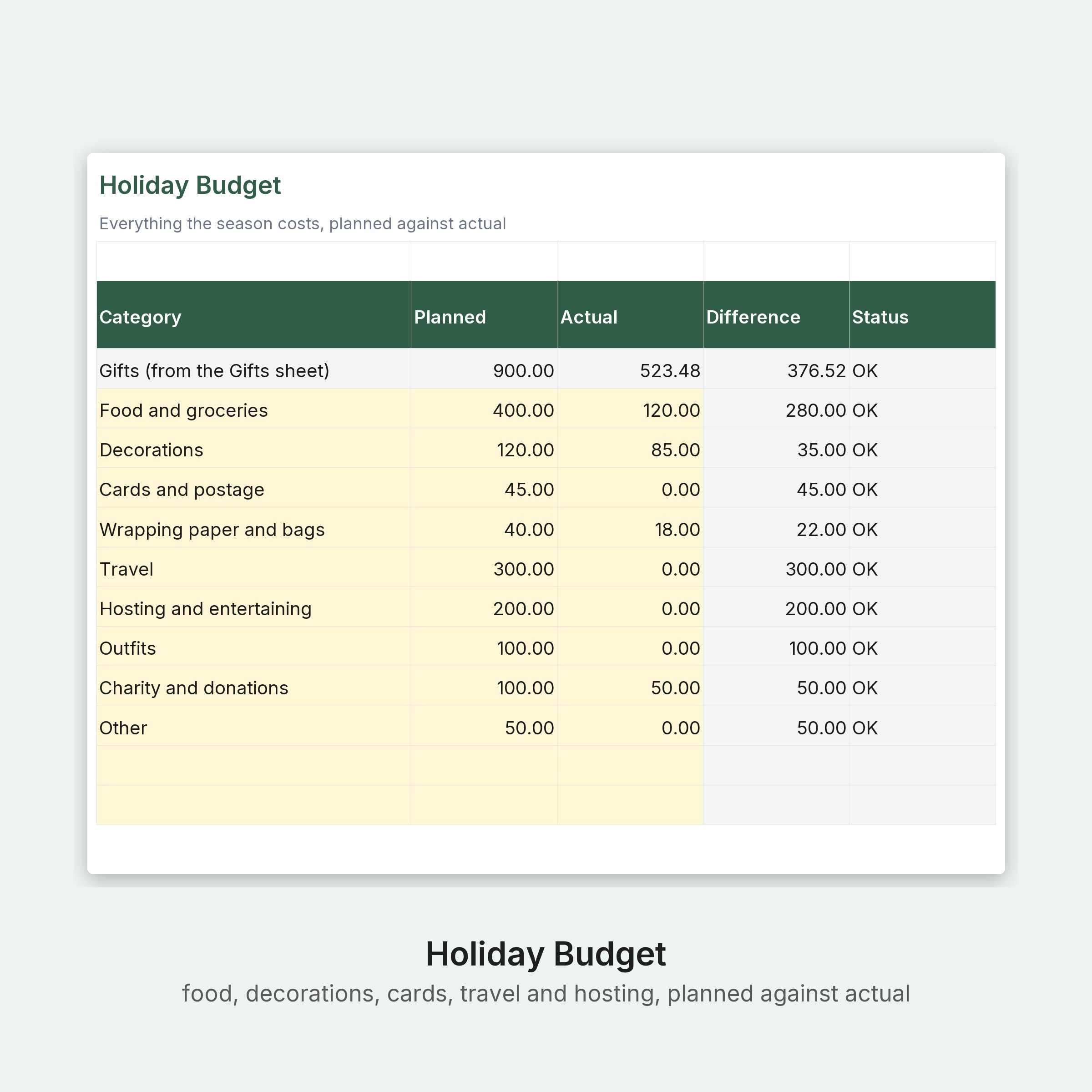This screenshot has width=1092, height=1092.
Task: Select the Other category cell
Action: coord(254,726)
